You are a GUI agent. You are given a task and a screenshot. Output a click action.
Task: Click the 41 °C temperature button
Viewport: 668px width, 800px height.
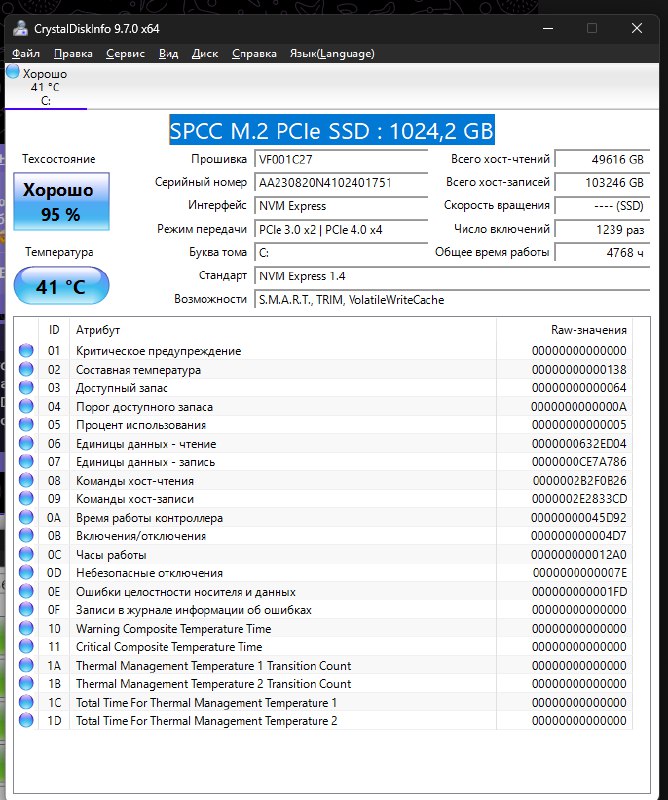coord(61,287)
